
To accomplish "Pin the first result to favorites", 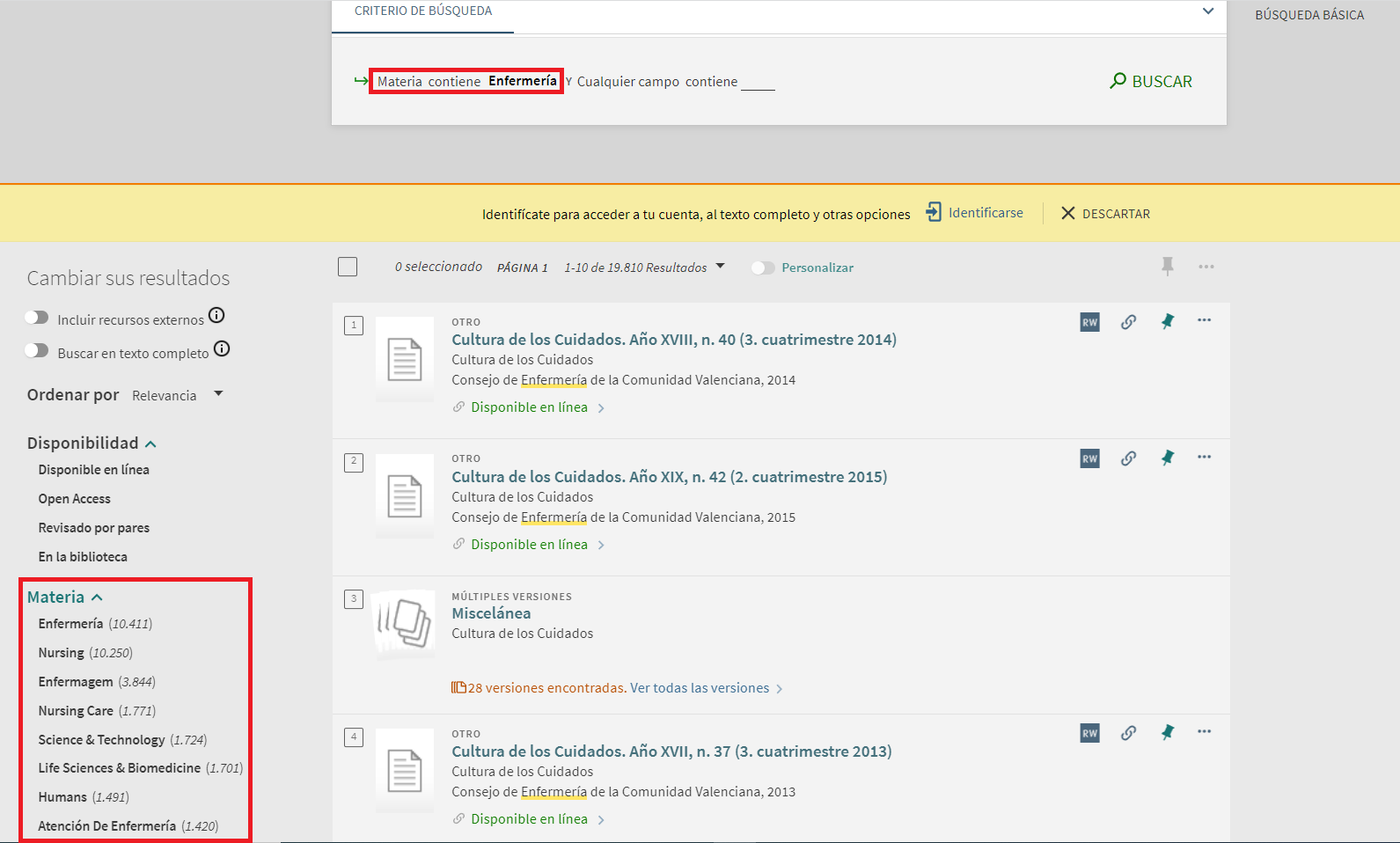I will pyautogui.click(x=1167, y=322).
